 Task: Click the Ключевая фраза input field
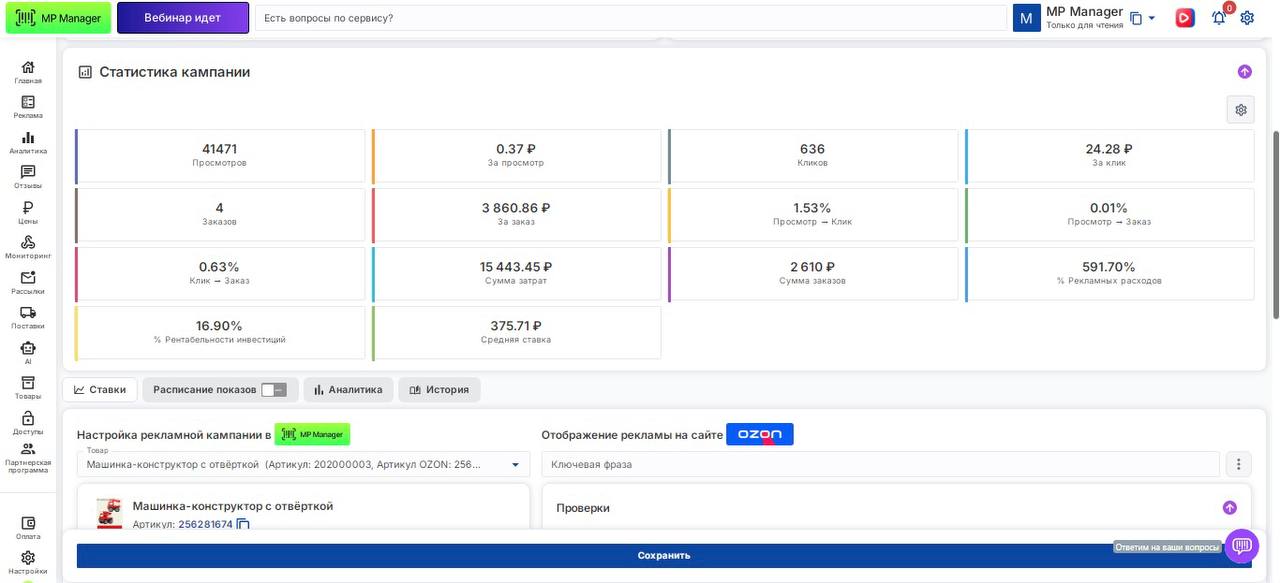[880, 464]
